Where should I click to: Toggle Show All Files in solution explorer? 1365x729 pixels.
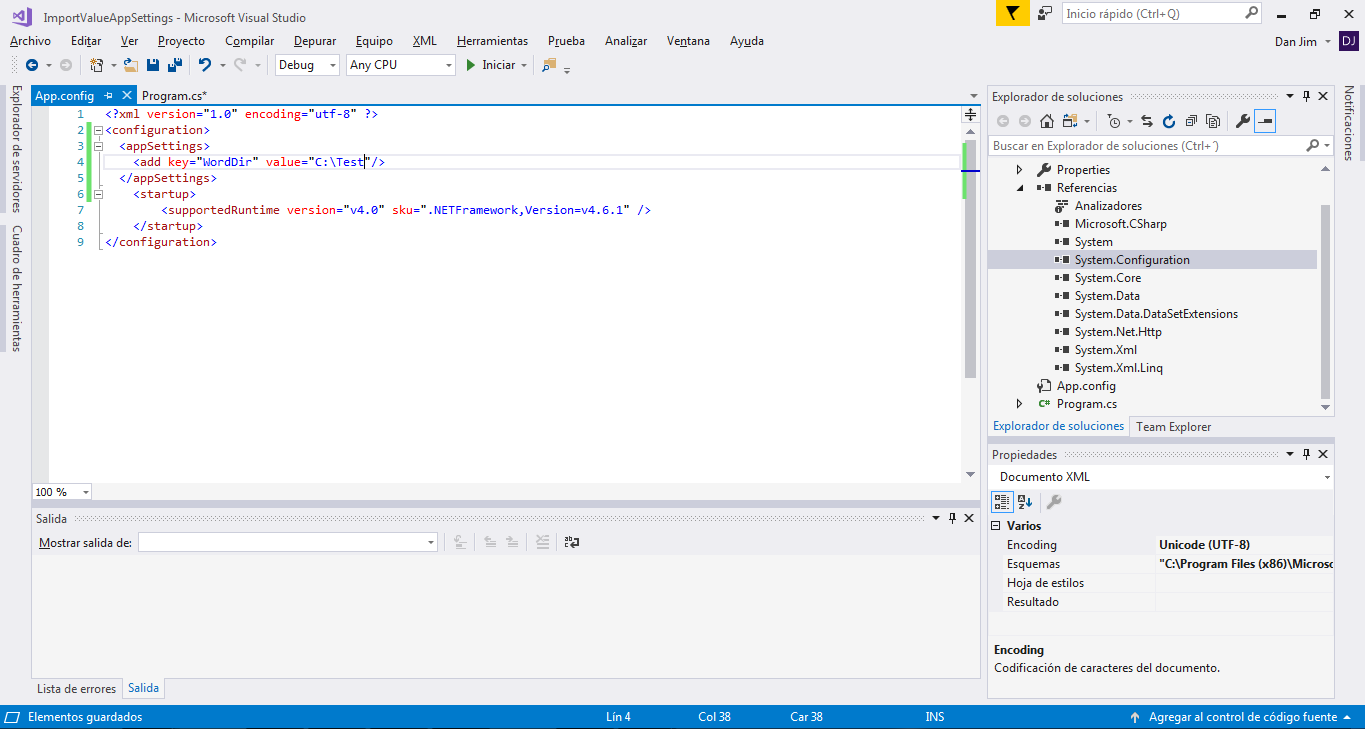(1212, 122)
